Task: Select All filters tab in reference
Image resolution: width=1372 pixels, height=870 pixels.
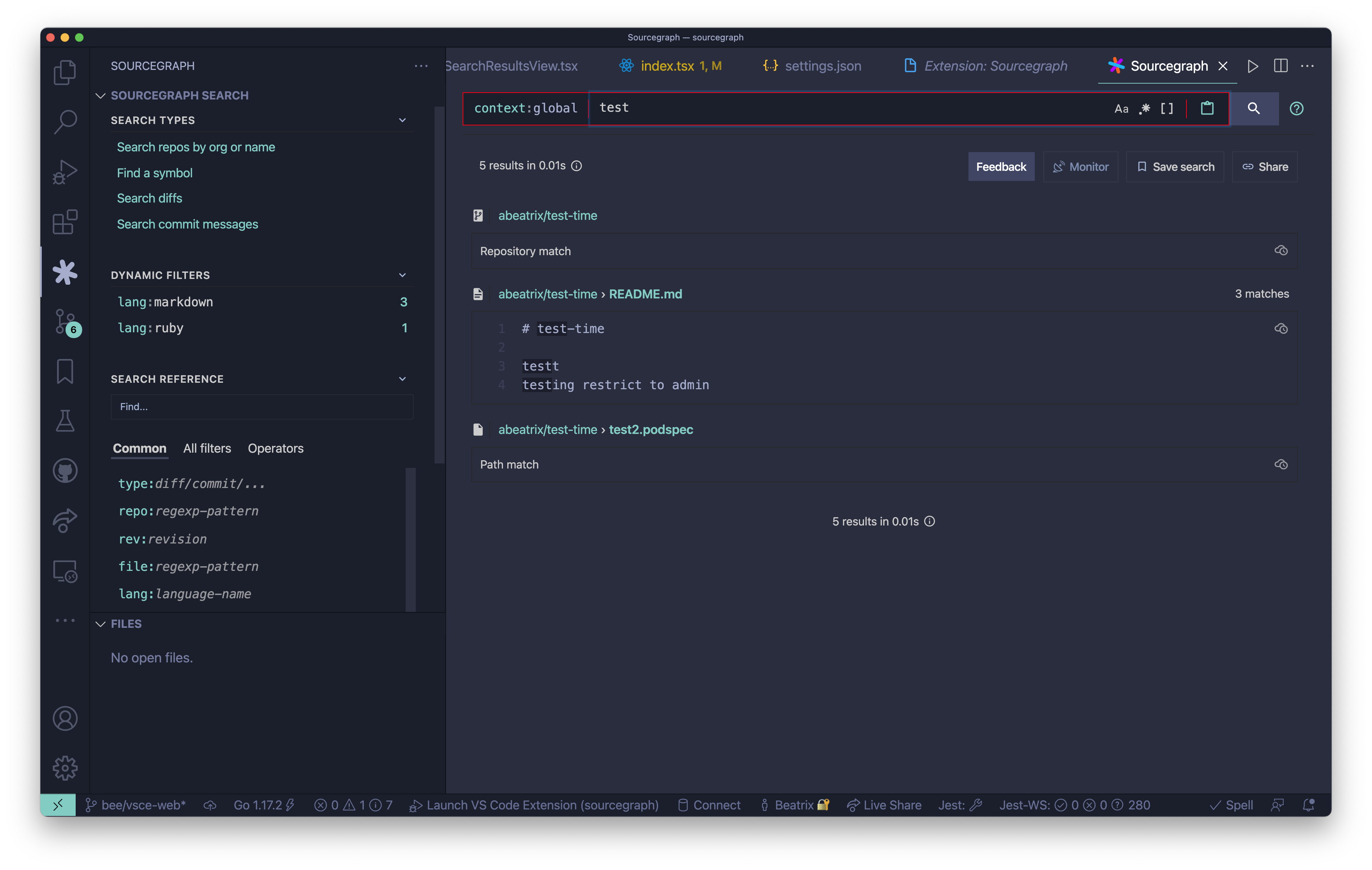Action: tap(207, 448)
